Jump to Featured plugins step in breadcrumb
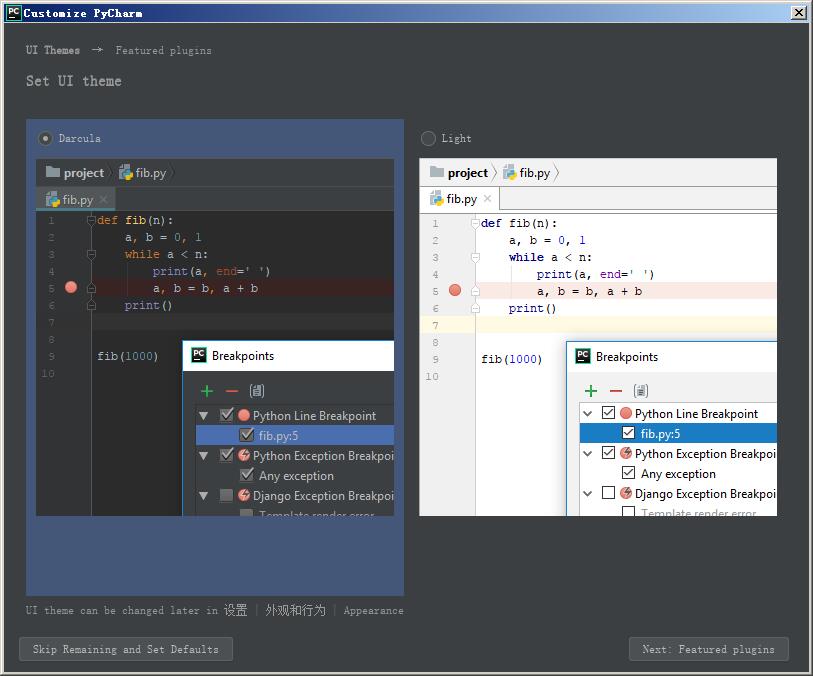Viewport: 813px width, 676px height. tap(163, 50)
